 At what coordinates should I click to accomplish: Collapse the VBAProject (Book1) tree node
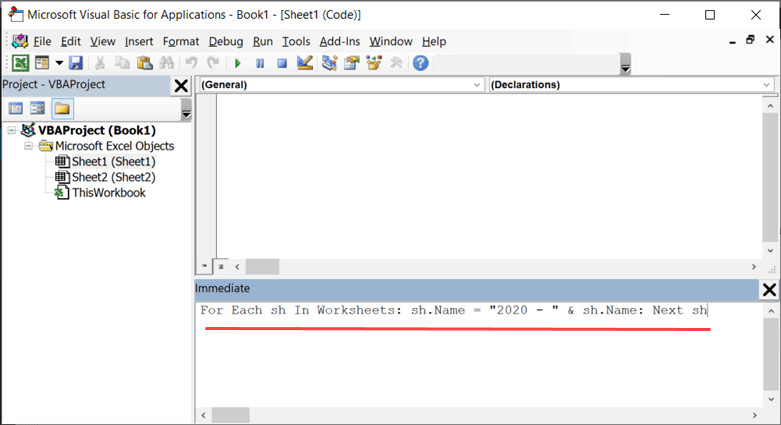point(11,130)
